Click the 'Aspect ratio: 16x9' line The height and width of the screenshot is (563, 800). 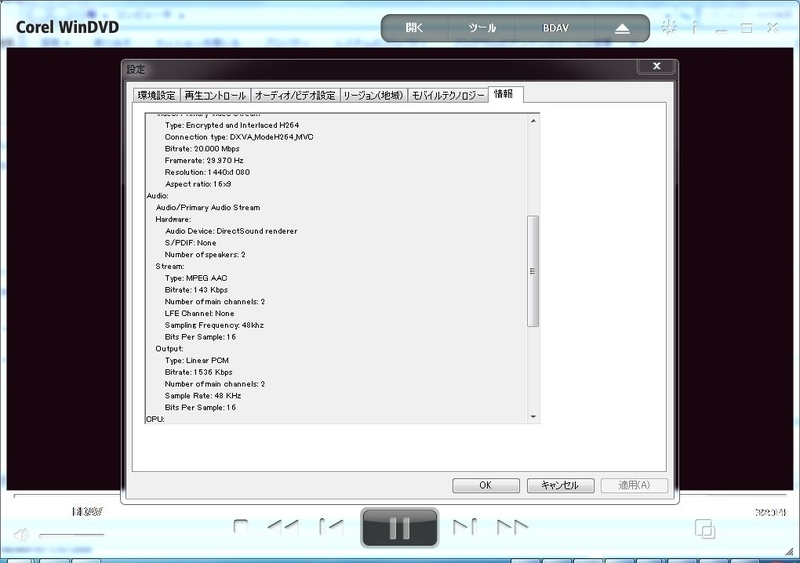(x=198, y=184)
